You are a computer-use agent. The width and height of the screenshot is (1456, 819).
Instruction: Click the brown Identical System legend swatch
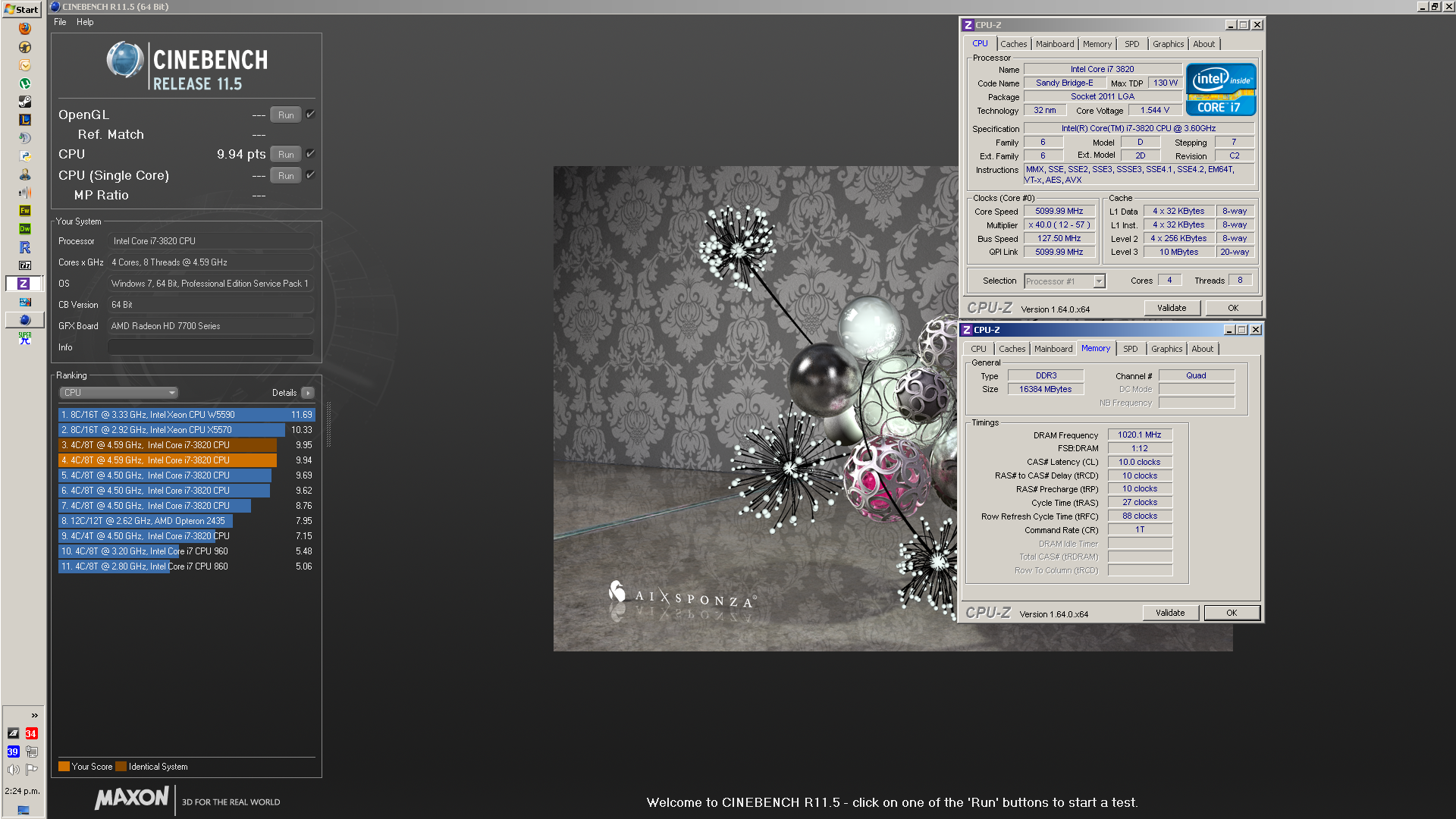coord(121,767)
